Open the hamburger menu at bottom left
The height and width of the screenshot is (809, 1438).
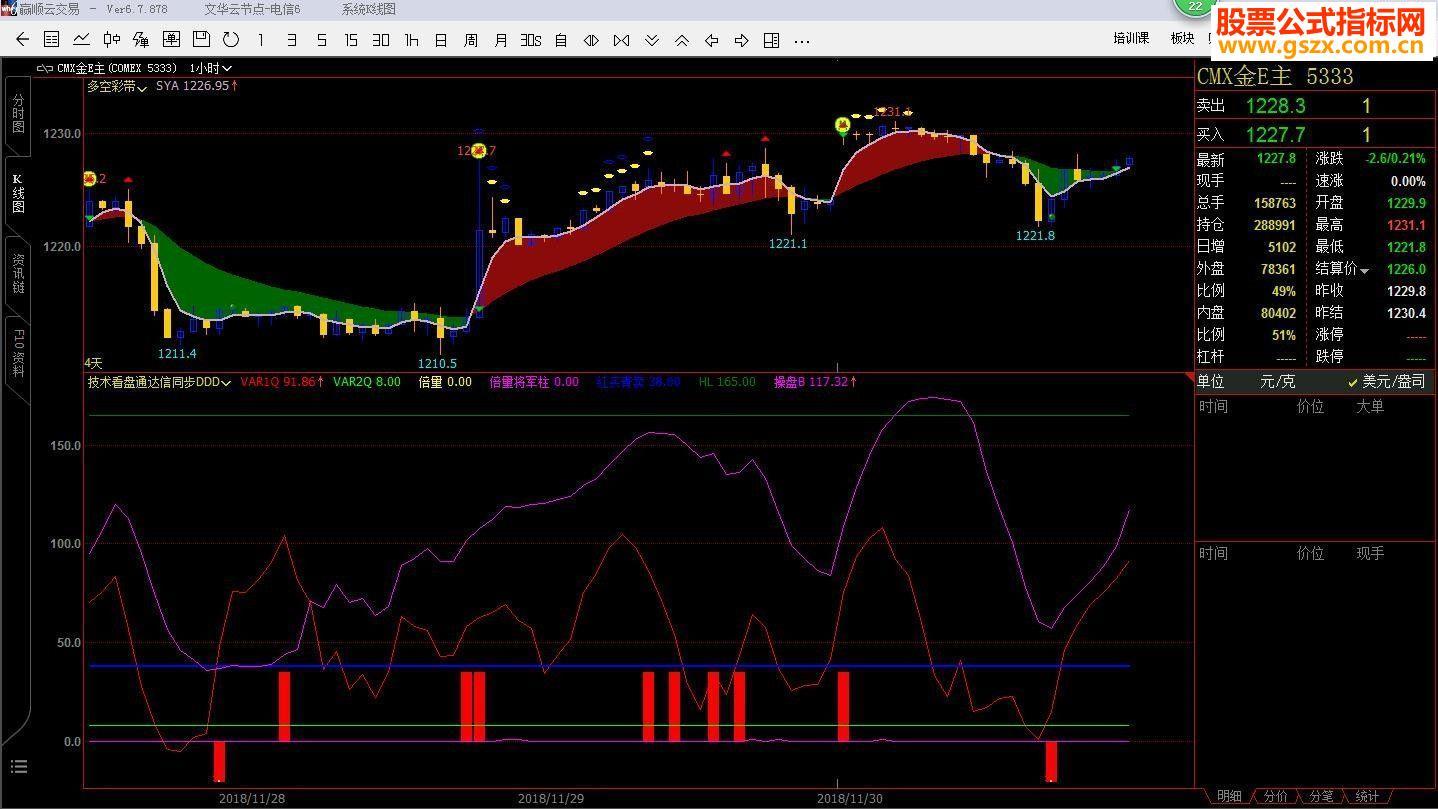19,767
